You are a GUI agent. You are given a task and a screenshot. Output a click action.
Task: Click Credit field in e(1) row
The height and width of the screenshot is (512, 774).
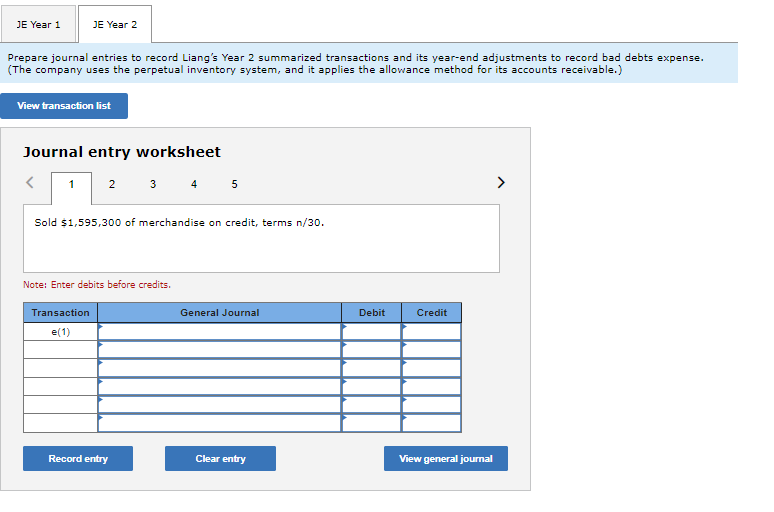[431, 332]
